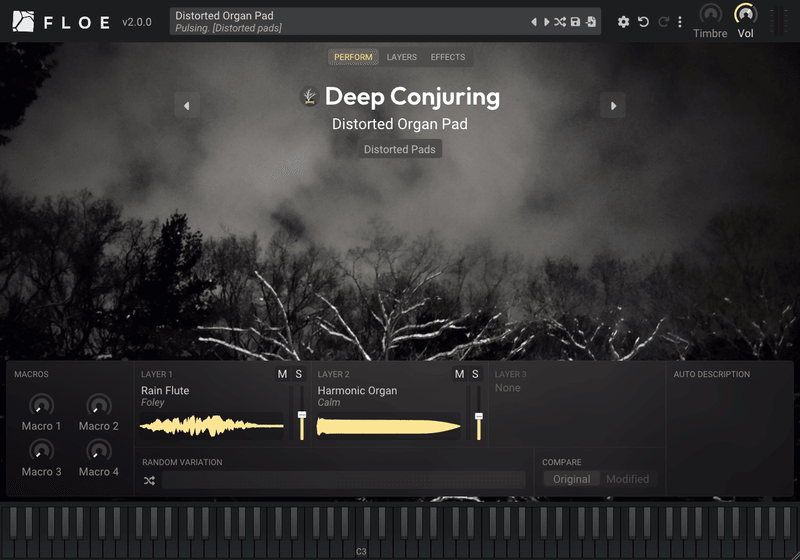Click the Macro 1 knob
800x560 pixels.
[x=41, y=405]
